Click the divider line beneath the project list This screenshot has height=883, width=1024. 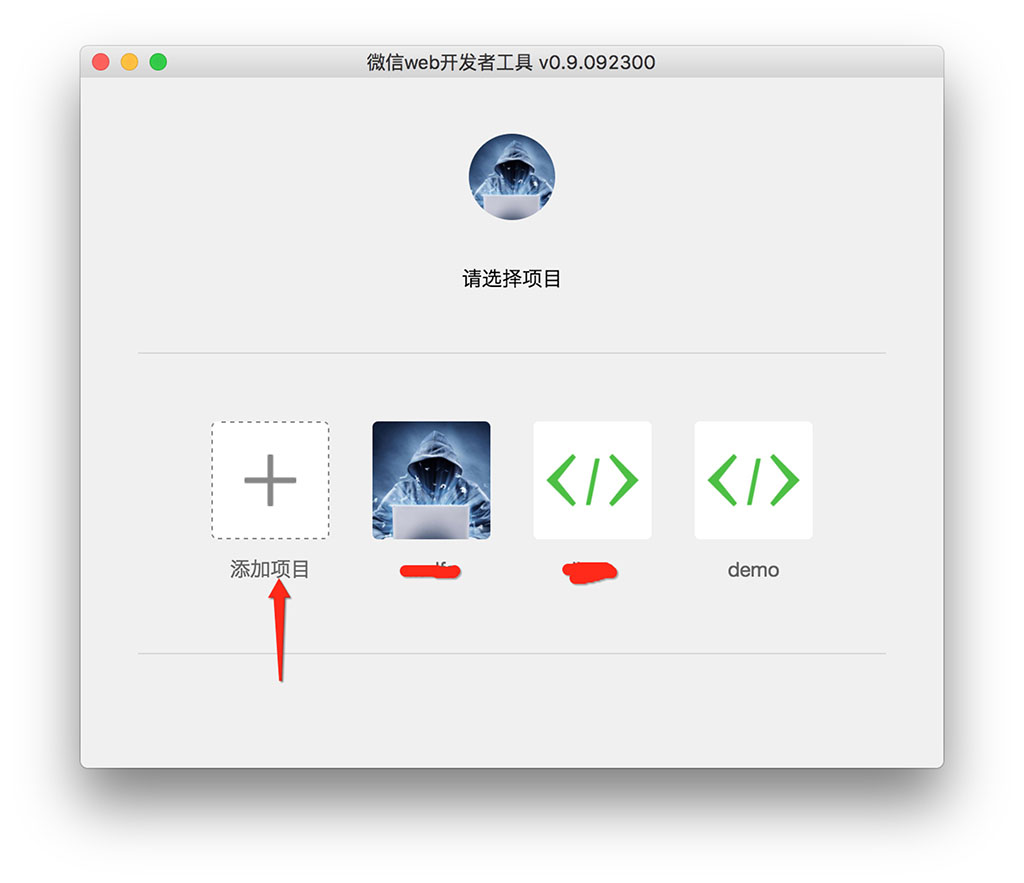tap(511, 653)
